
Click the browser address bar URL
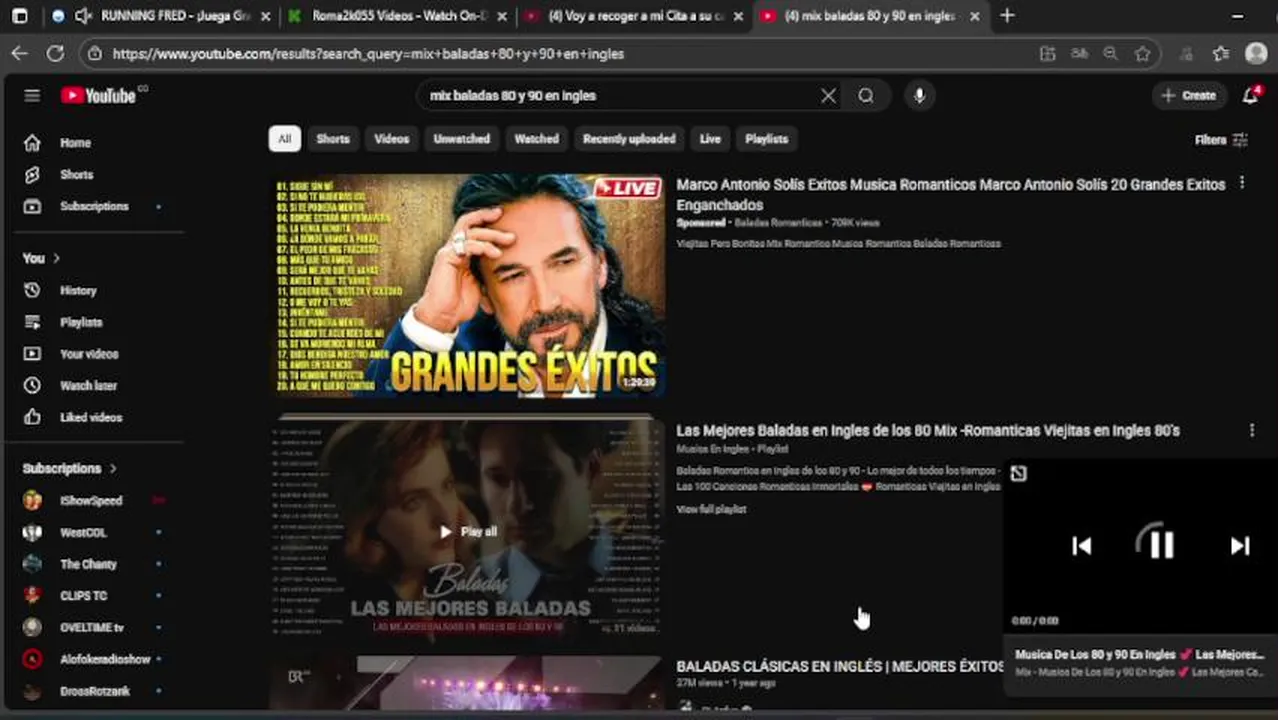point(368,54)
